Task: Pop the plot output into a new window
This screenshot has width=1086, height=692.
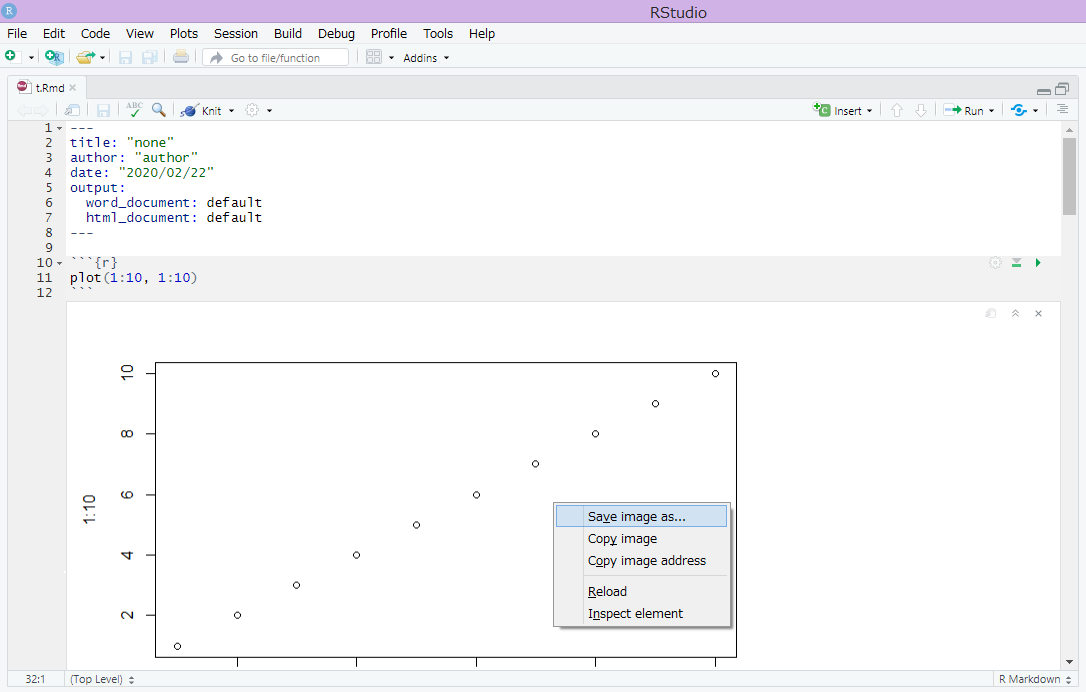Action: (x=991, y=314)
